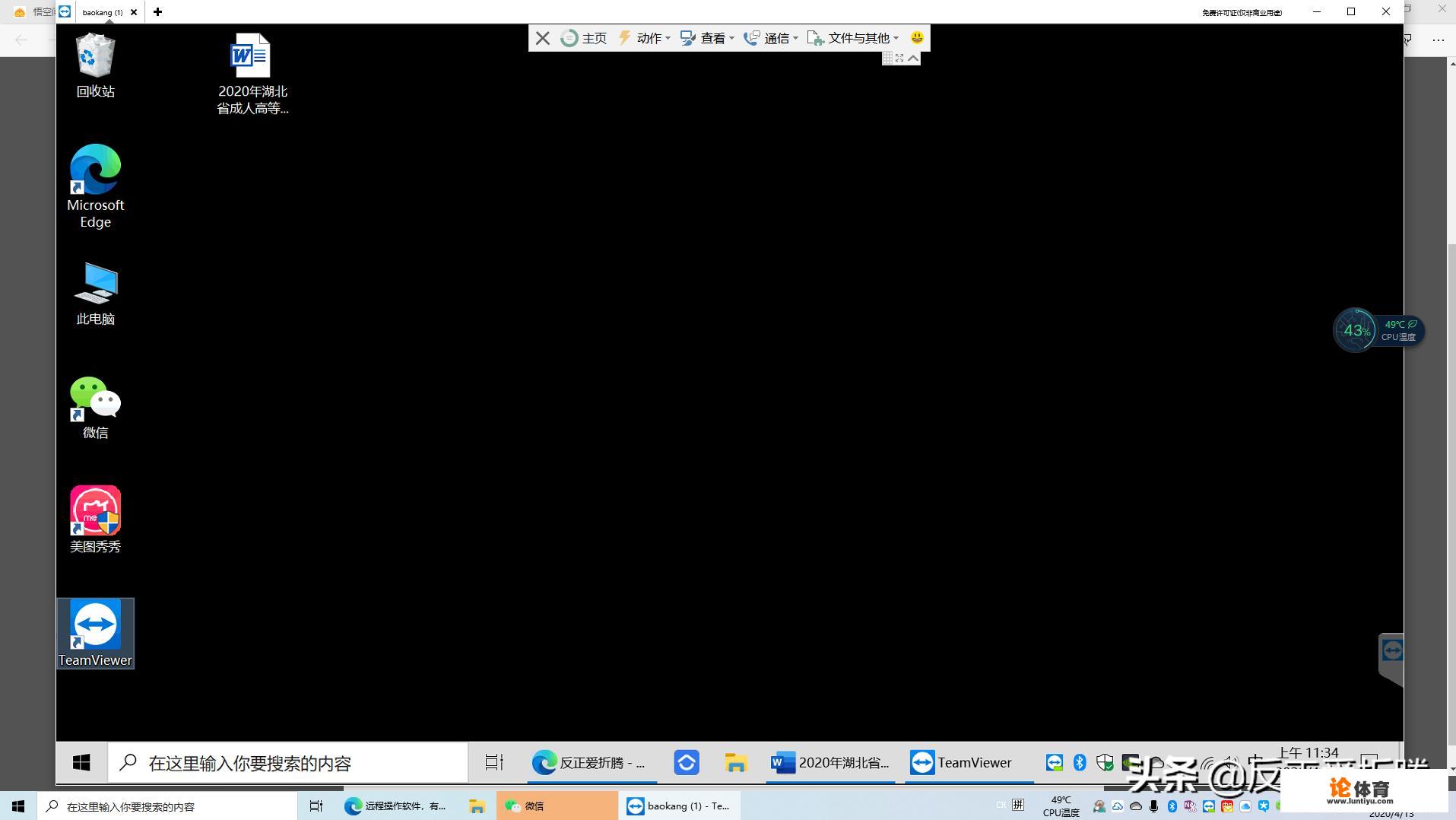Close the remote session with toolbar X
Viewport: 1456px width, 820px height.
(x=542, y=38)
